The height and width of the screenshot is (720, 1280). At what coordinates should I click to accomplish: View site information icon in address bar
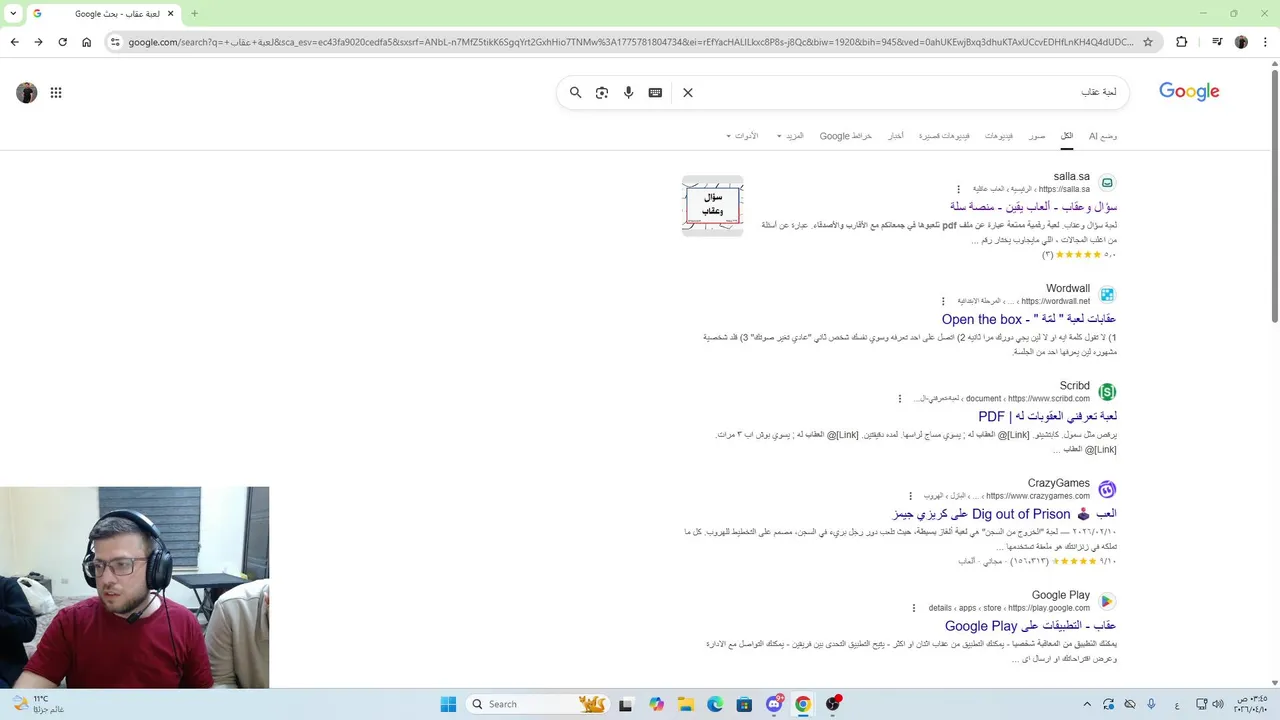coord(115,42)
